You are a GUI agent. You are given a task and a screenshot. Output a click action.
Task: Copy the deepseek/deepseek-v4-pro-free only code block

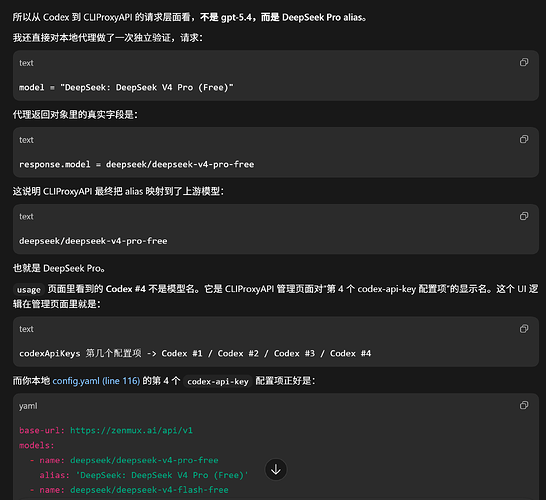pyautogui.click(x=524, y=216)
